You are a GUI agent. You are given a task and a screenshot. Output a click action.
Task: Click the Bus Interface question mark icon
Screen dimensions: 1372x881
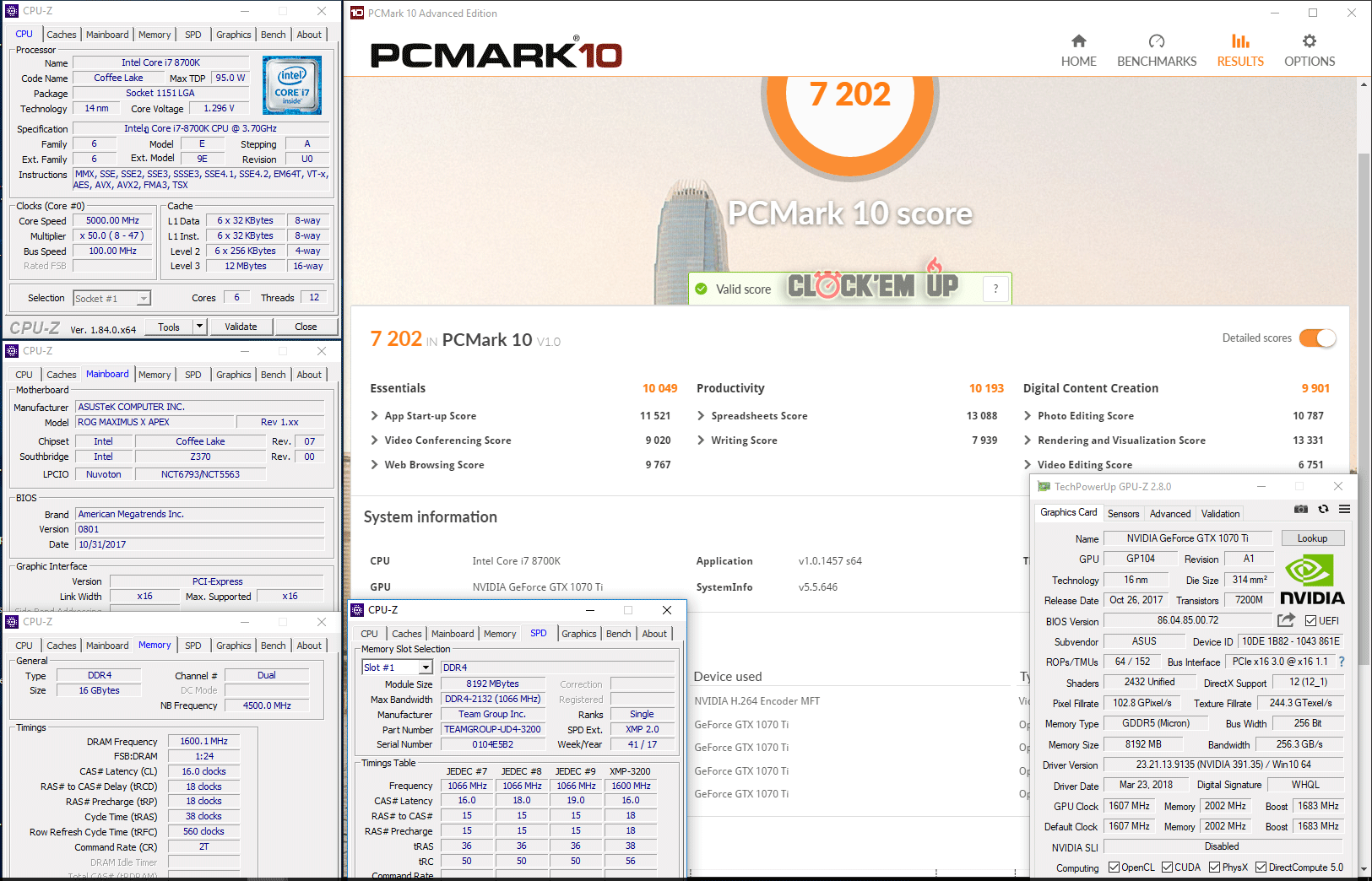(1342, 662)
